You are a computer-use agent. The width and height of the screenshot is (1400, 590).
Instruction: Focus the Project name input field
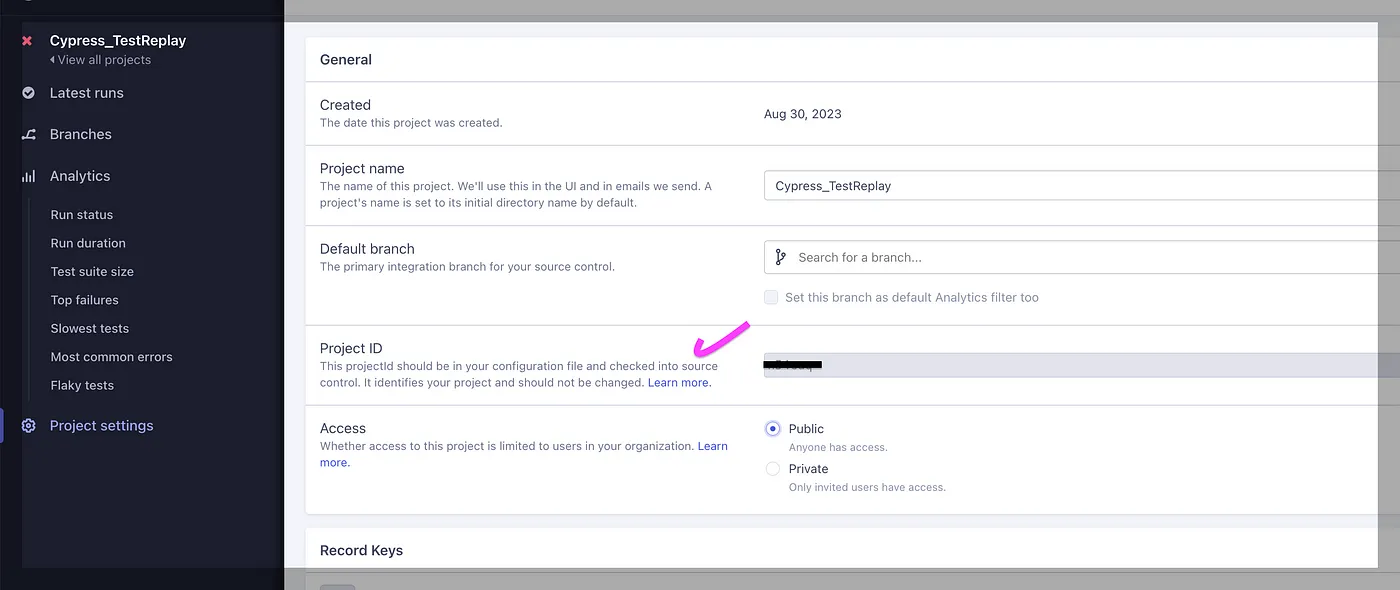[x=1082, y=186]
